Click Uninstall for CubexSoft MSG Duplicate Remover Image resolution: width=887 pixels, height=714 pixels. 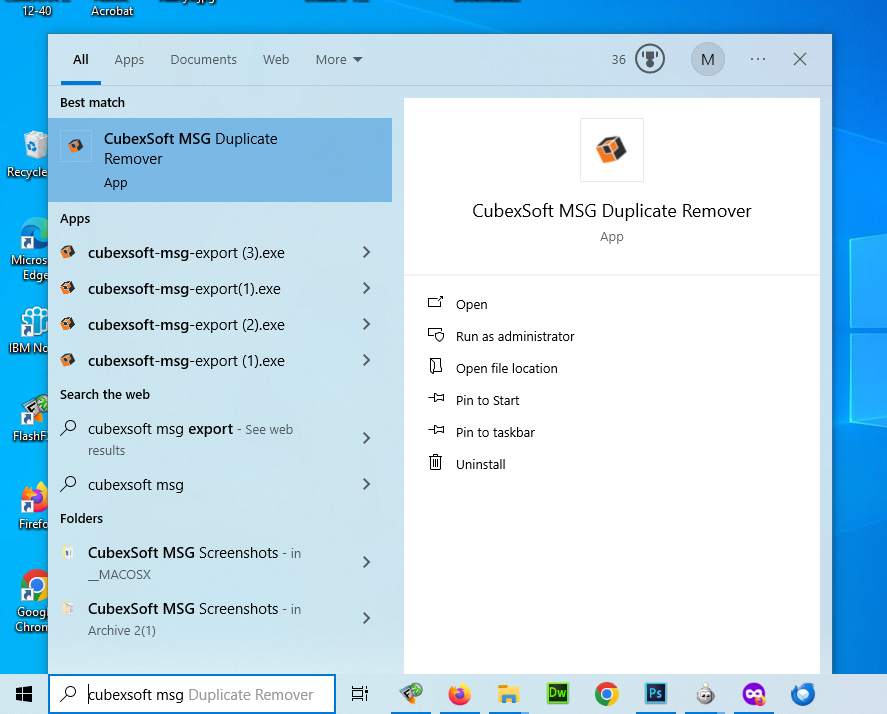tap(480, 465)
